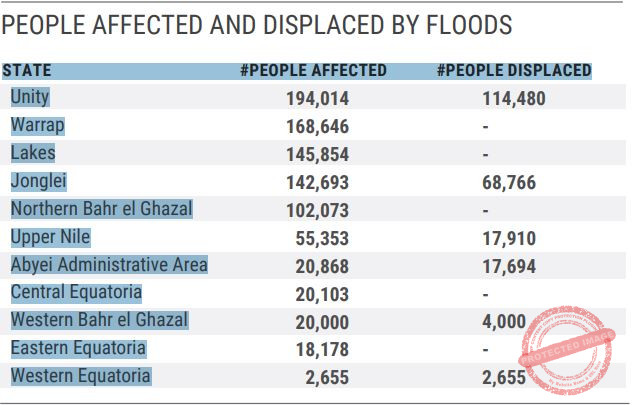Click the title People Affected and Displaced by Floods
This screenshot has height=405, width=632.
257,25
